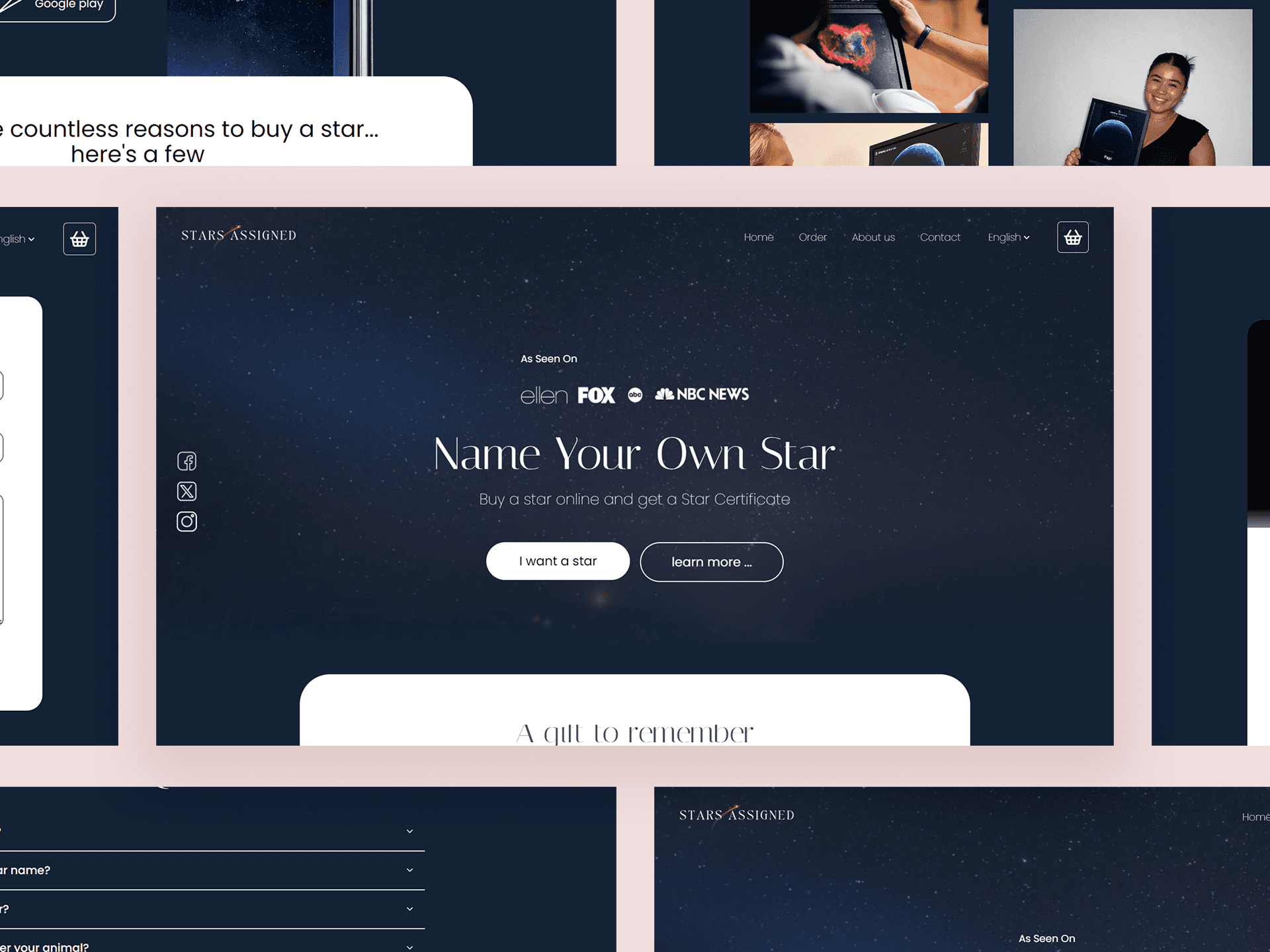
Task: Click the Facebook social media icon
Action: pos(188,460)
